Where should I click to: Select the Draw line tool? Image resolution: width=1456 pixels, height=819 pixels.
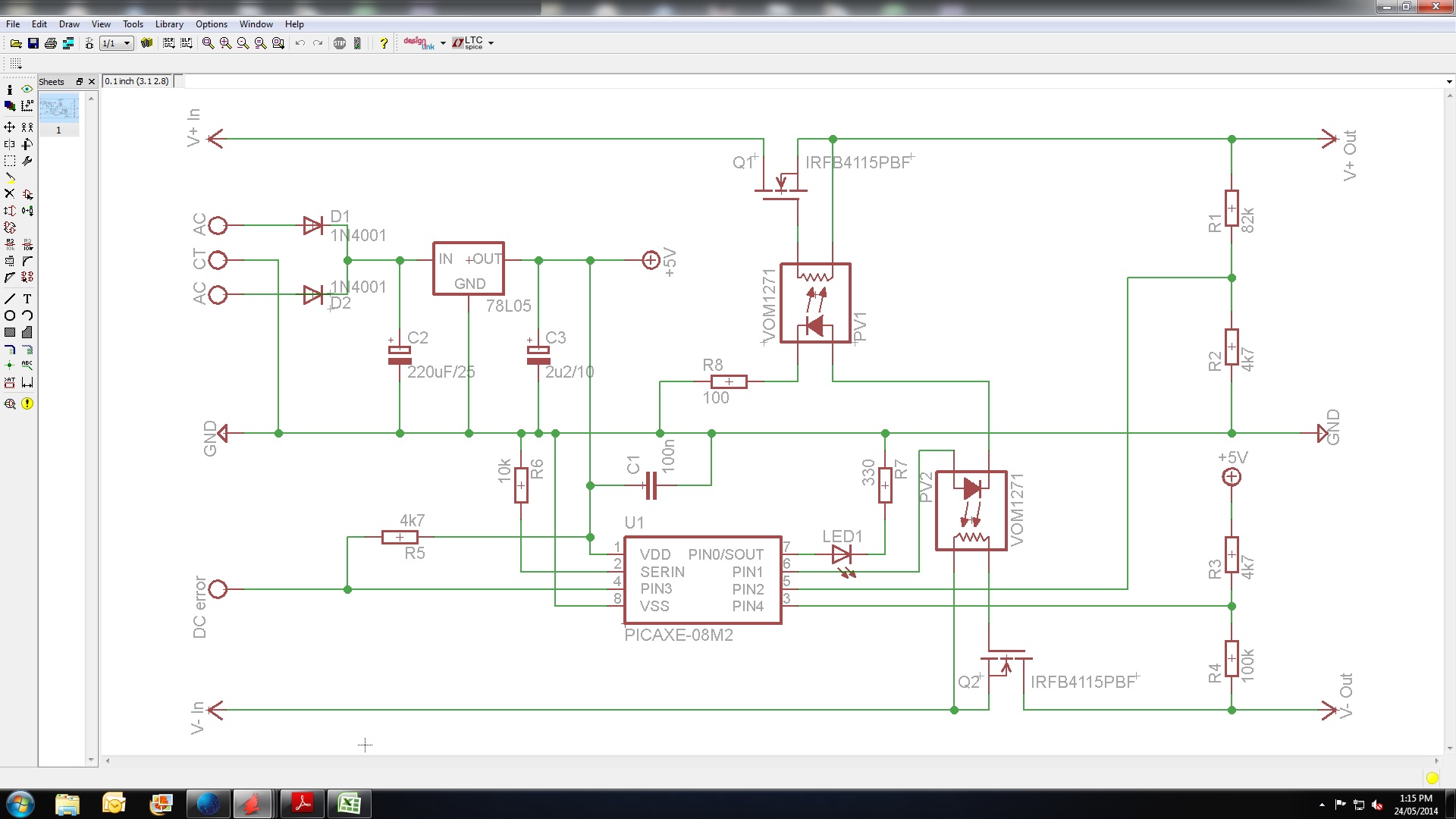tap(10, 299)
